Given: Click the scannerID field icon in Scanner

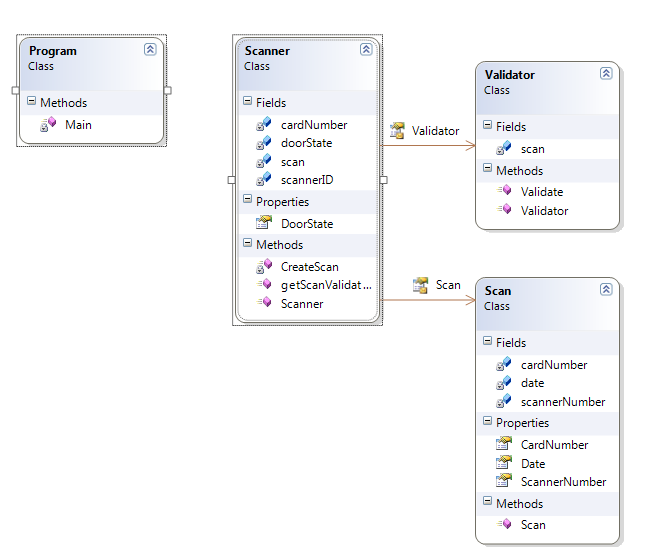Looking at the screenshot, I should click(x=264, y=180).
